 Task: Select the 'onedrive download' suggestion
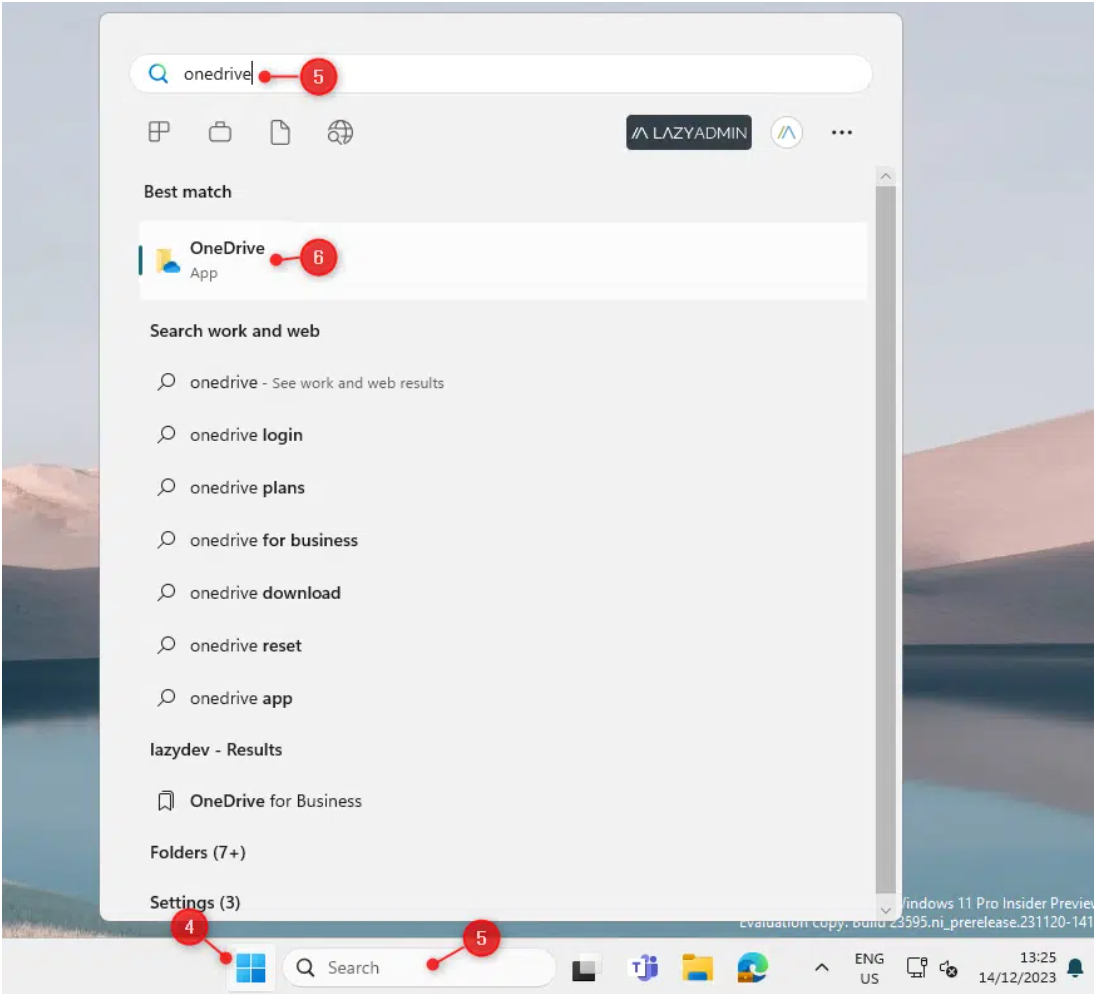click(x=265, y=592)
